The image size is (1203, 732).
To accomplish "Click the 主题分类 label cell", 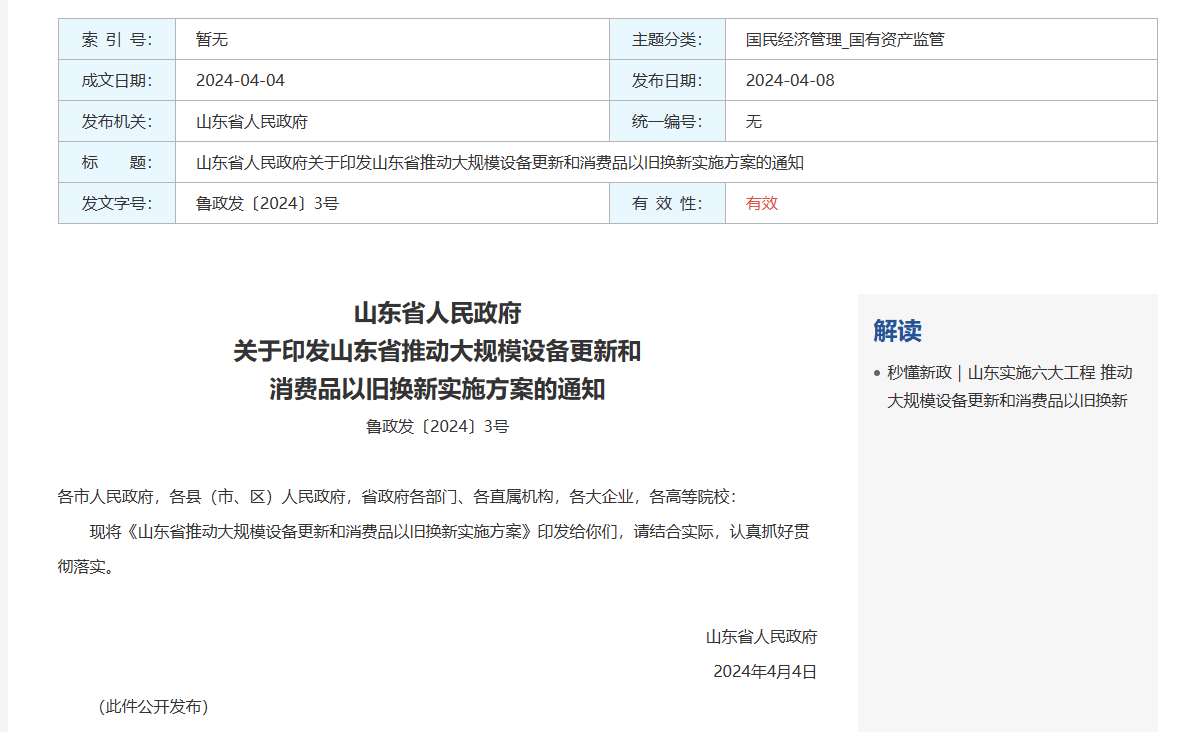I will click(667, 40).
